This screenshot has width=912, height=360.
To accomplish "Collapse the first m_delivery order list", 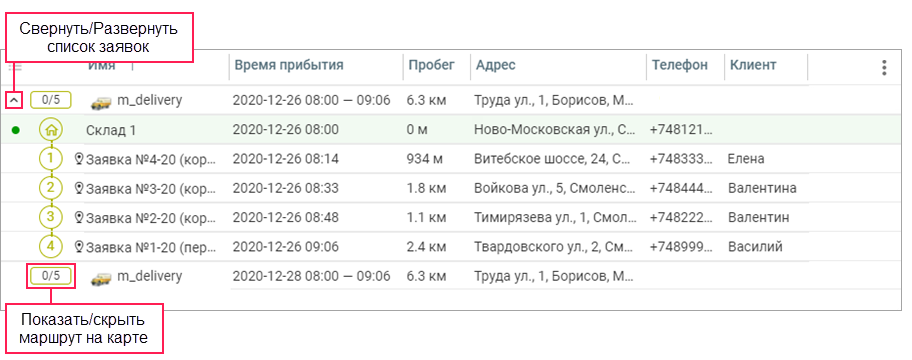I will point(15,101).
